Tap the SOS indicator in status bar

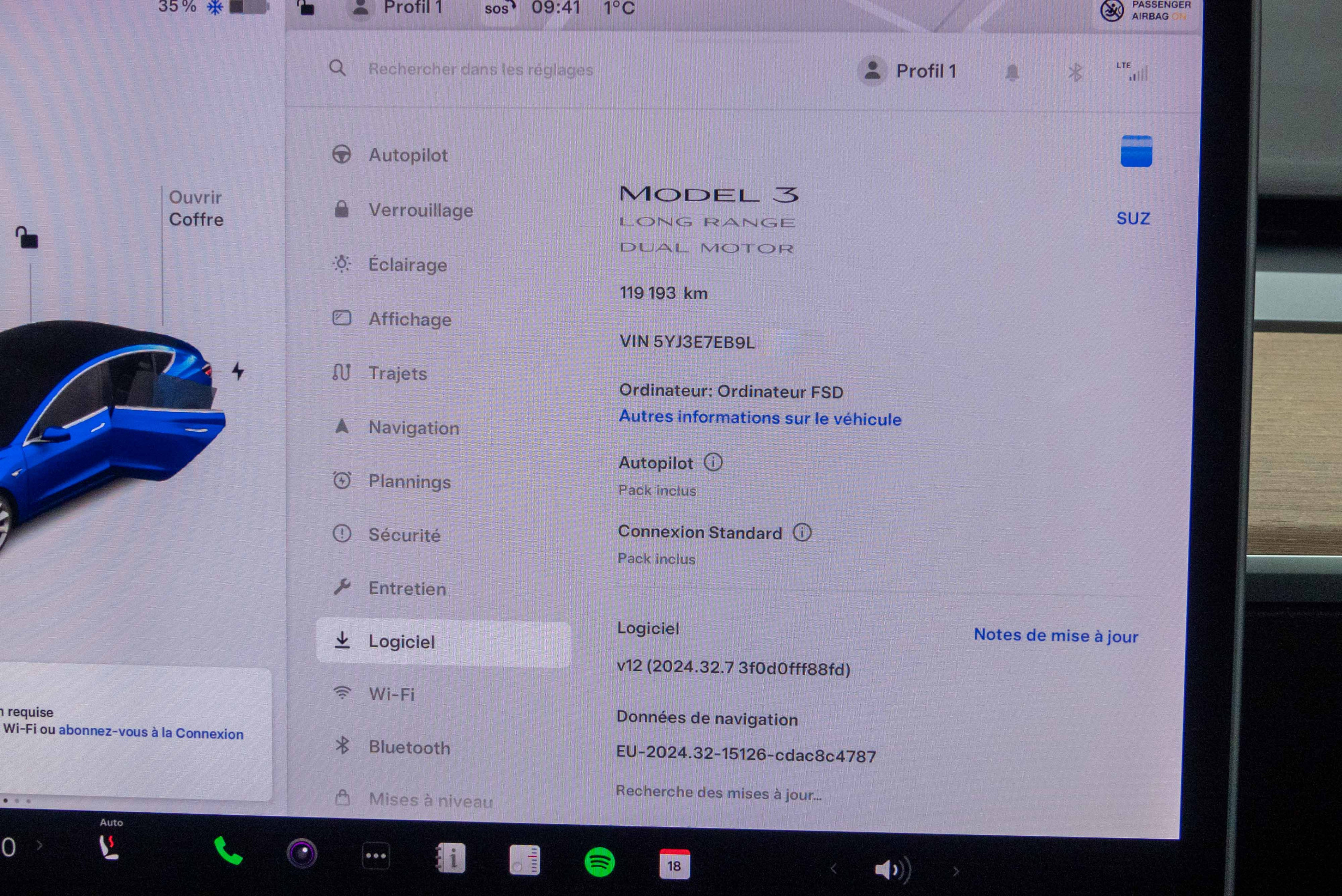(499, 8)
